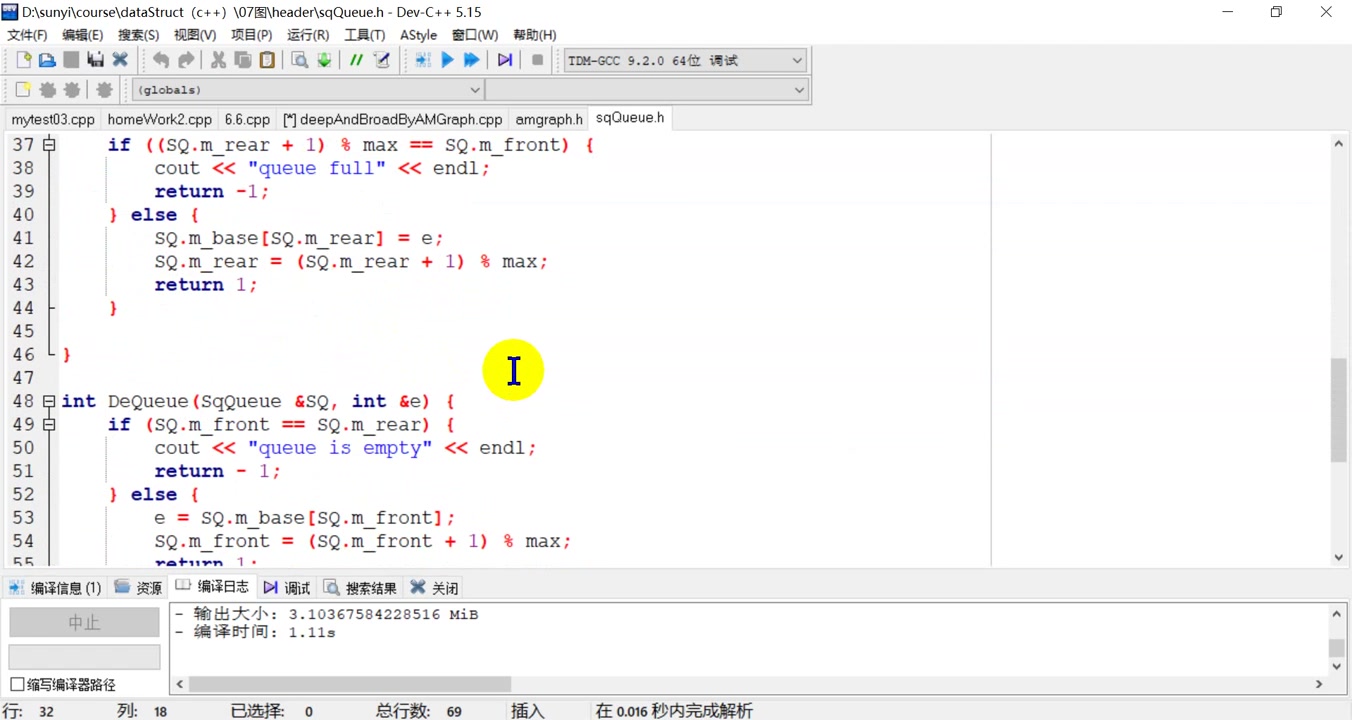The width and height of the screenshot is (1352, 720).
Task: Open the empty member function dropdown
Action: click(x=647, y=90)
